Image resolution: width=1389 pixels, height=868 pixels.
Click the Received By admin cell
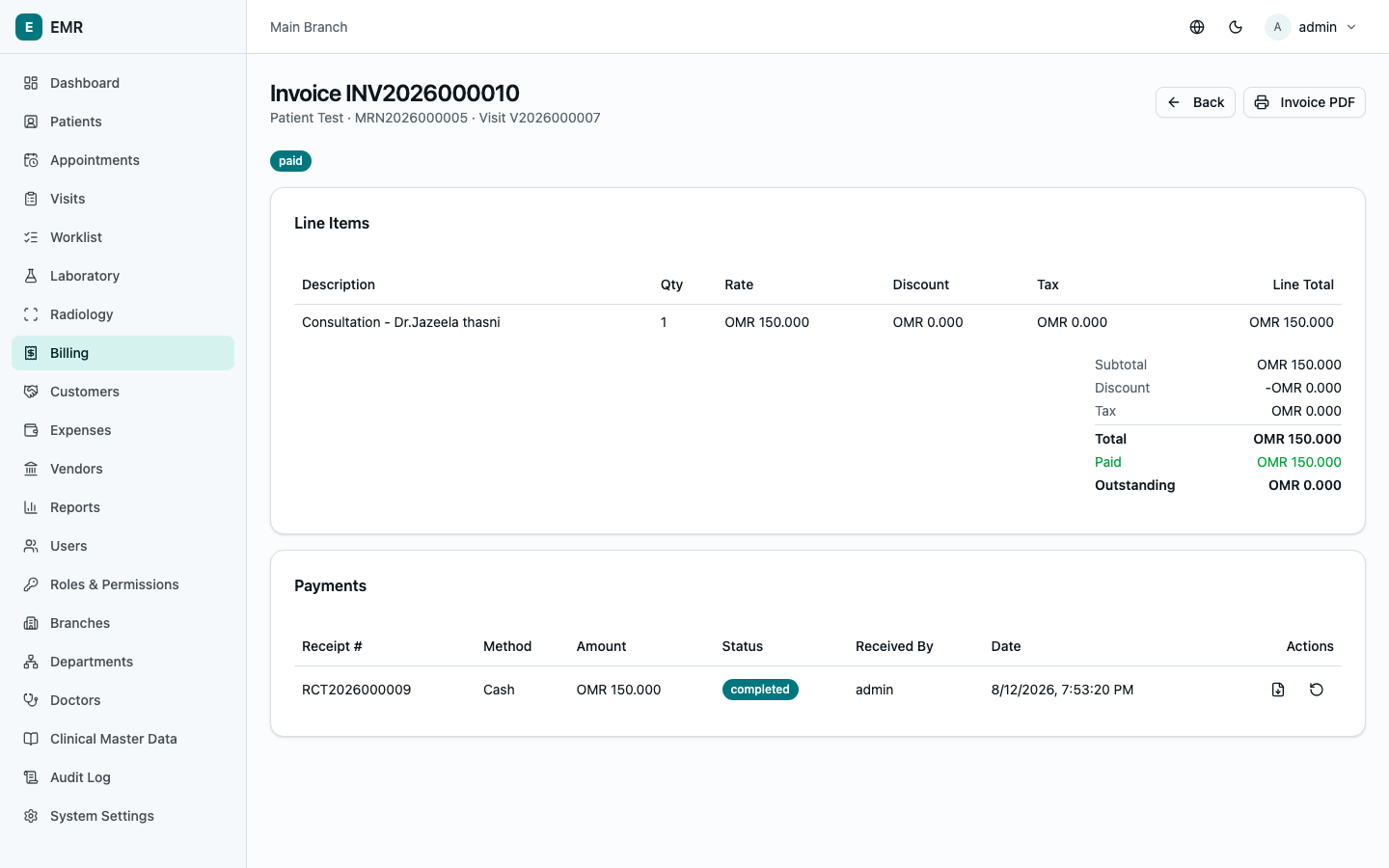click(x=874, y=690)
